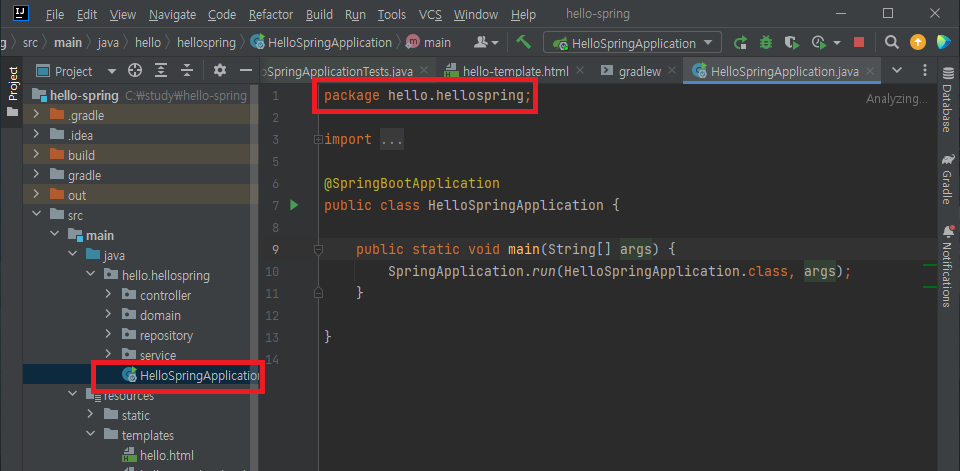Close the hello-template.html tab
The width and height of the screenshot is (960, 471).
(580, 71)
